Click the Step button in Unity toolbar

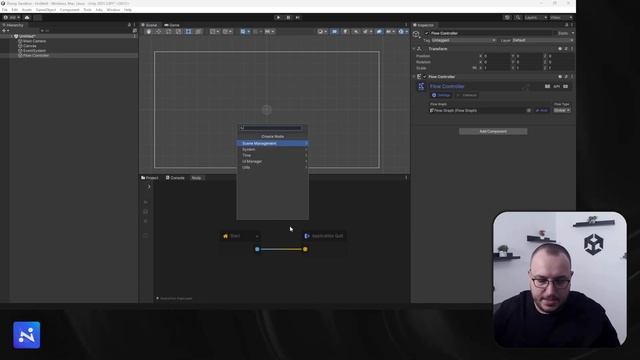point(298,18)
